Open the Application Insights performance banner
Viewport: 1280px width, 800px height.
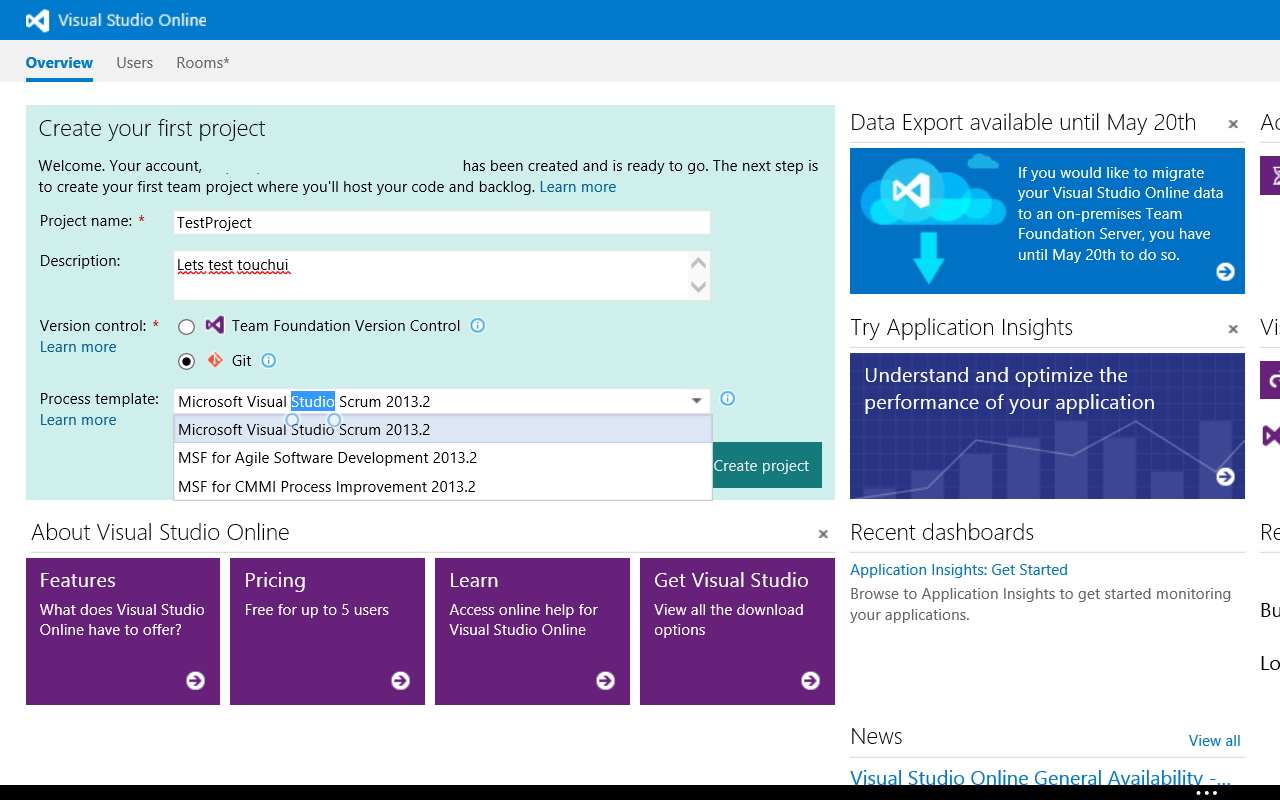click(1047, 426)
